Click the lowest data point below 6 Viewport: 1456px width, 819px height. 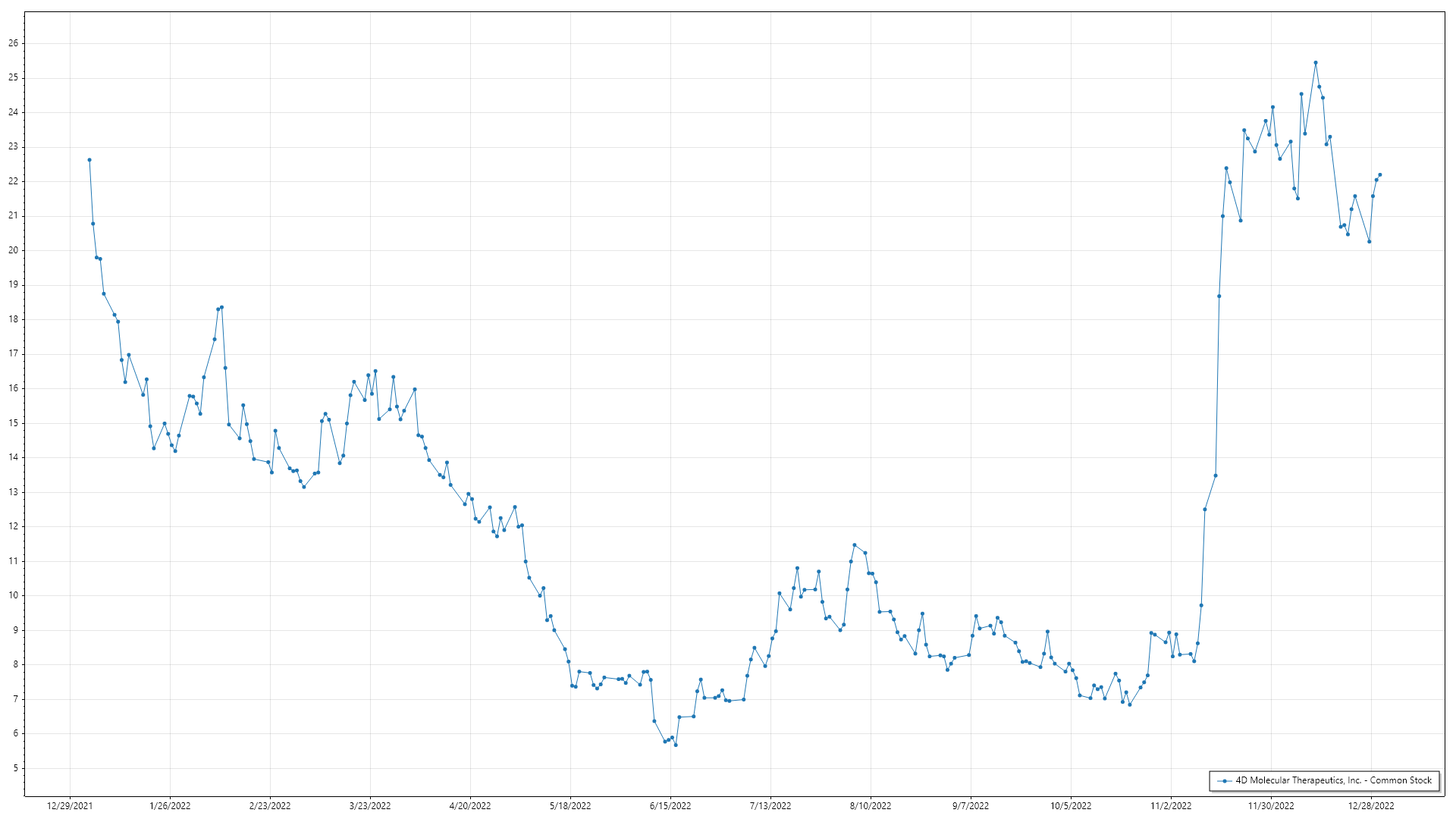[x=676, y=745]
